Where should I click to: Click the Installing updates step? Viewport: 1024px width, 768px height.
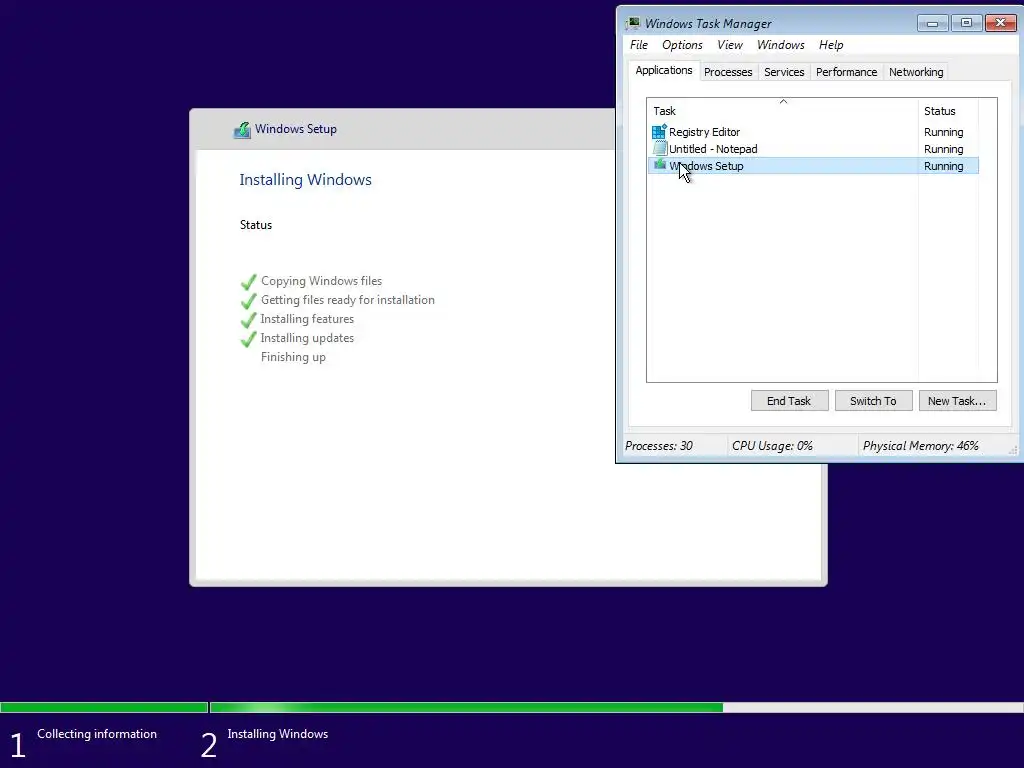click(307, 338)
